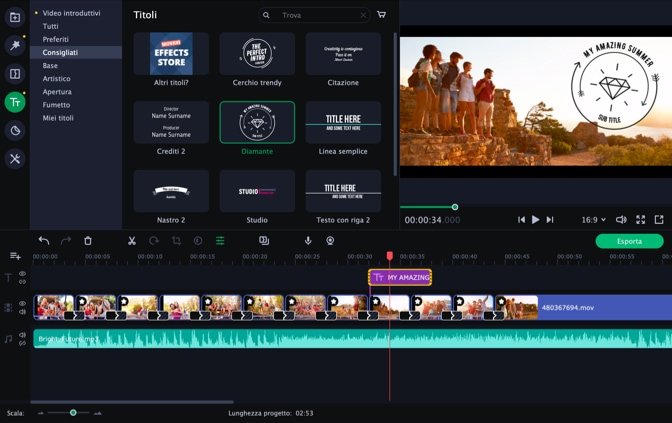Image resolution: width=672 pixels, height=423 pixels.
Task: Open the More tools tab icon
Action: [15, 159]
